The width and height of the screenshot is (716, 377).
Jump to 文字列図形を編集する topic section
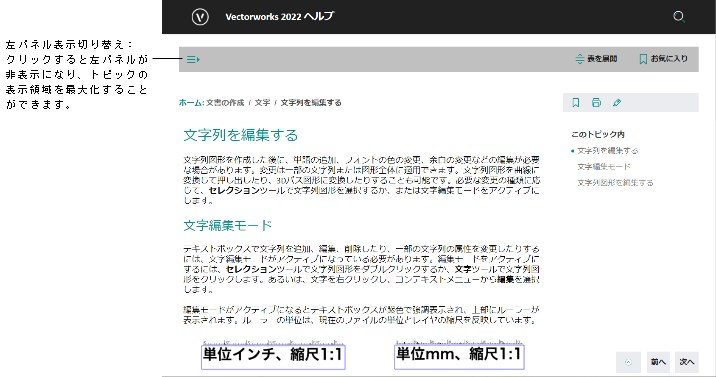pyautogui.click(x=615, y=183)
